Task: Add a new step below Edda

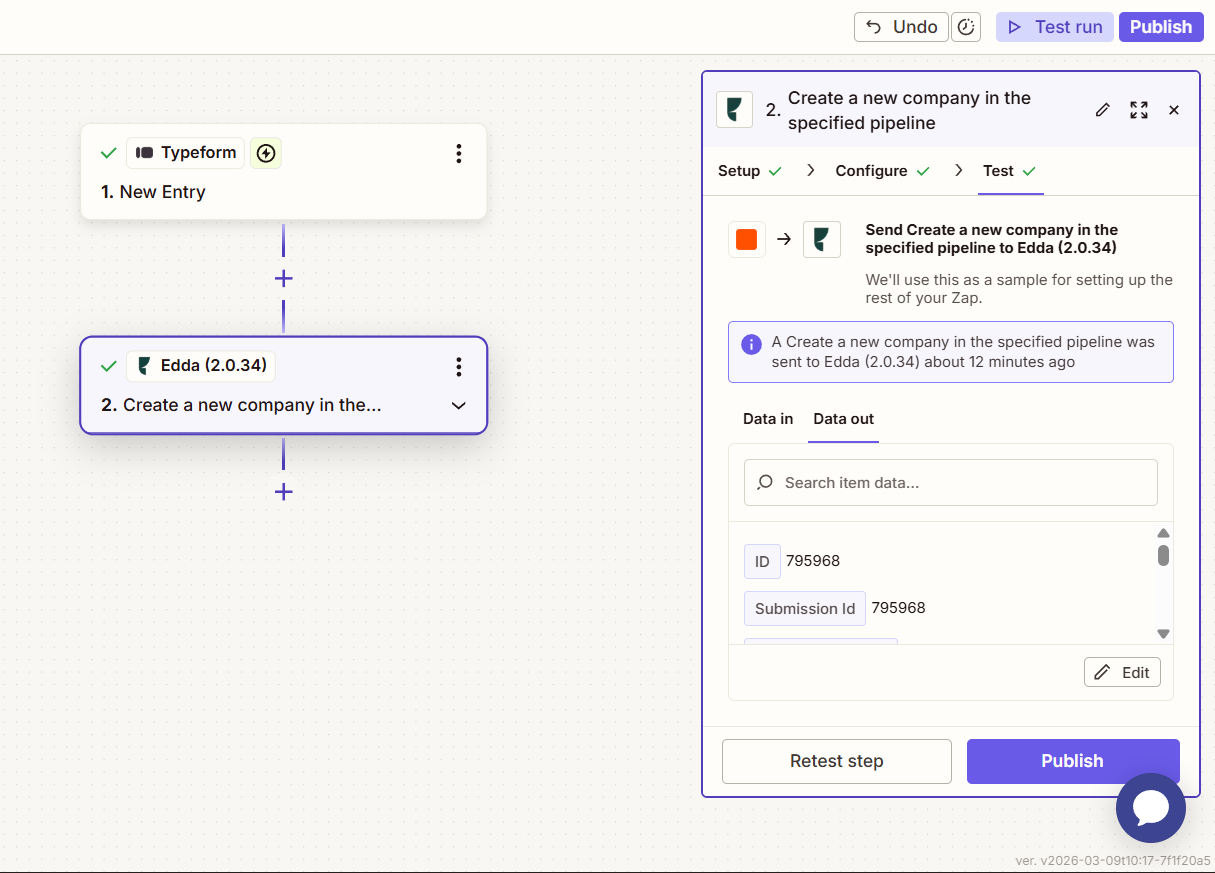Action: click(284, 492)
